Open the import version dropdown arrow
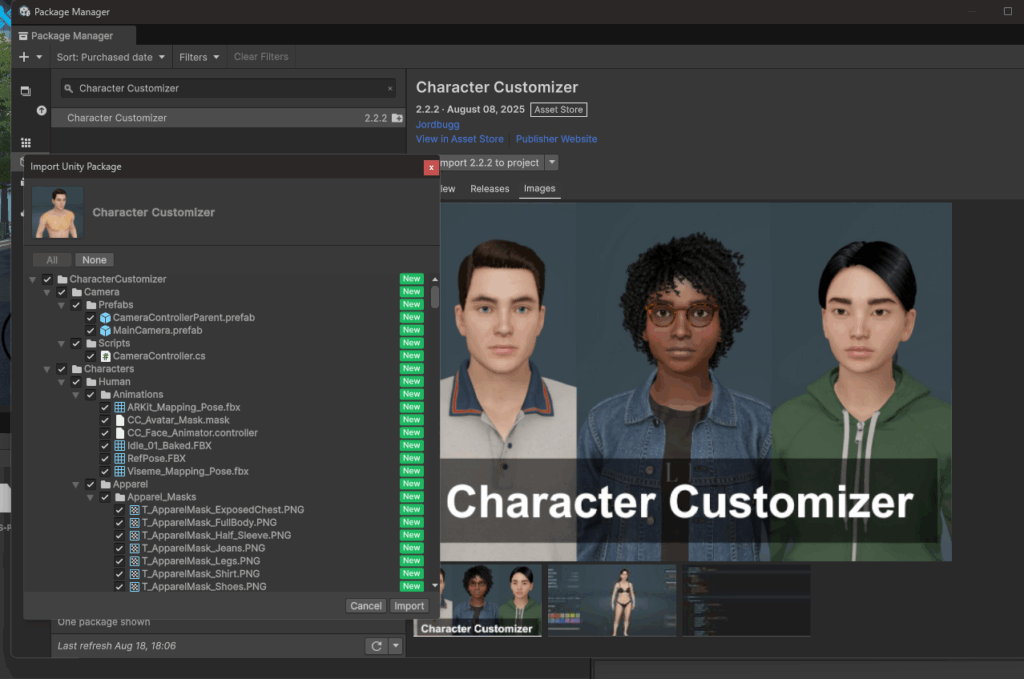The image size is (1024, 679). 552,163
